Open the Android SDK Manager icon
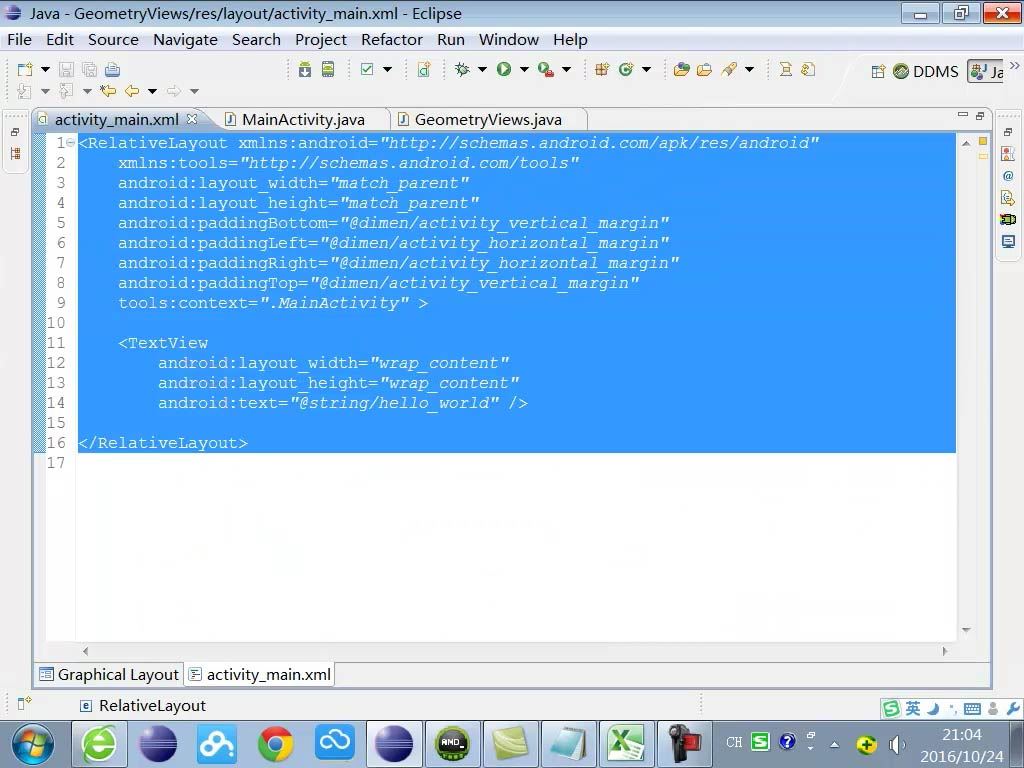This screenshot has height=768, width=1024. pyautogui.click(x=305, y=69)
